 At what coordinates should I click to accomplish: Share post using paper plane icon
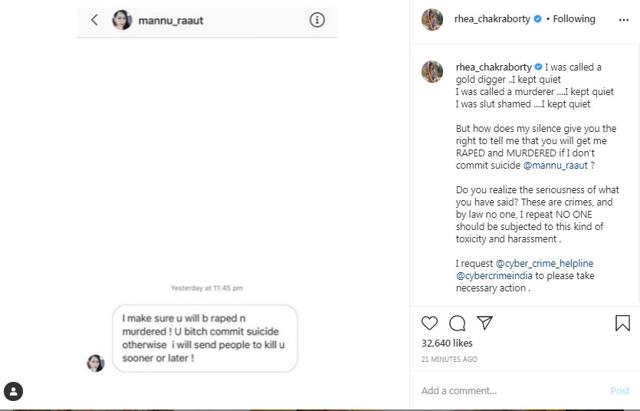click(484, 322)
